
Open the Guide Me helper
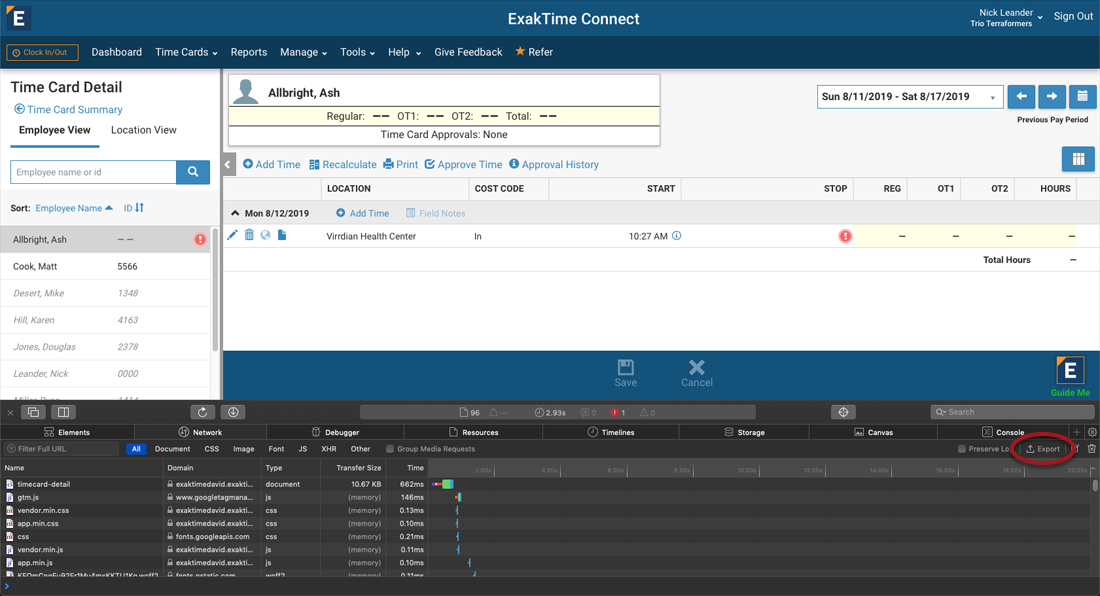pos(1070,377)
